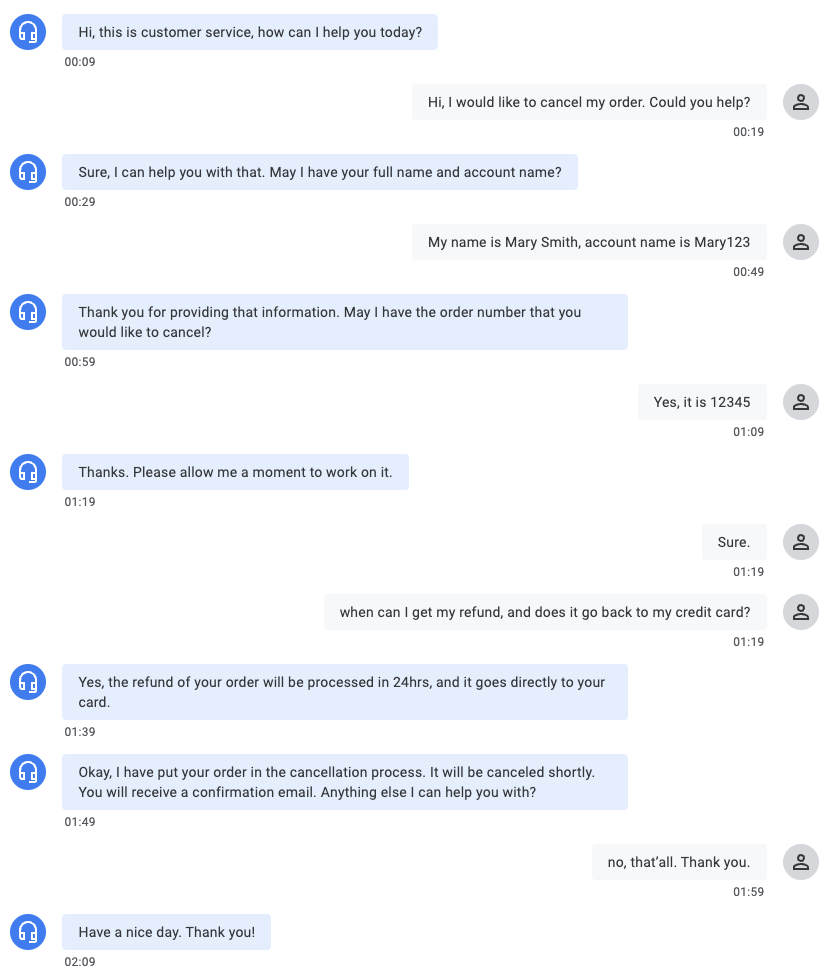829x973 pixels.
Task: Click the 'Have a nice day. Thank you!' bubble
Action: pos(166,932)
